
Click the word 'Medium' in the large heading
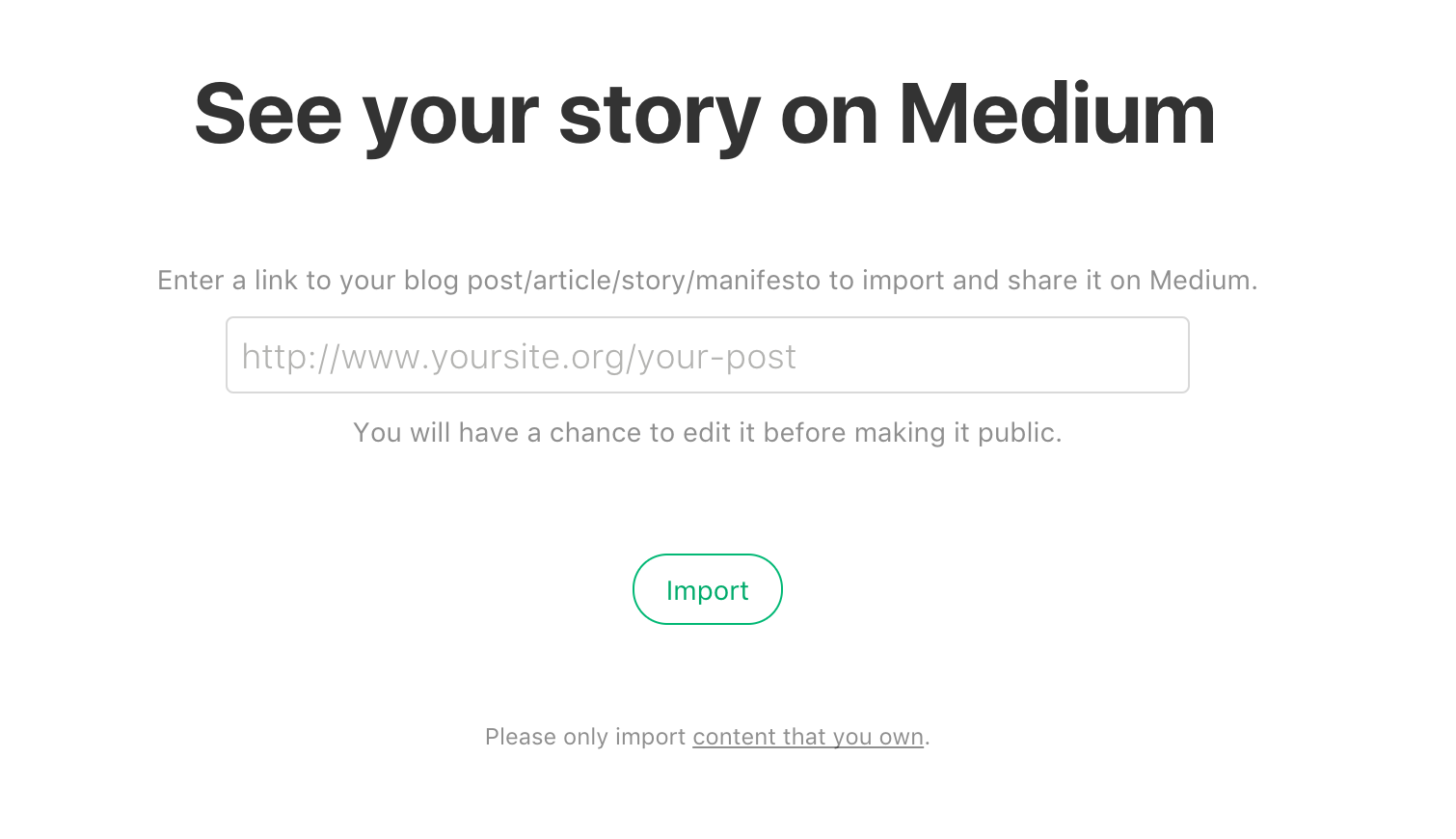(x=1057, y=115)
